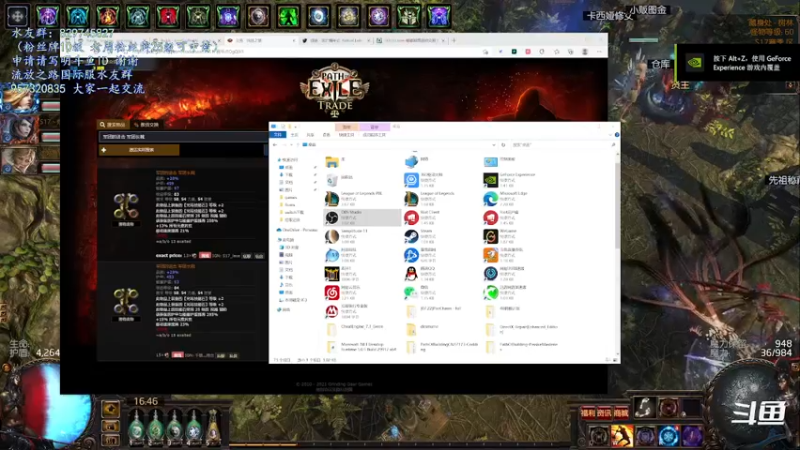Select the OBS Studio shortcut in Explorer
The height and width of the screenshot is (450, 800).
point(362,217)
